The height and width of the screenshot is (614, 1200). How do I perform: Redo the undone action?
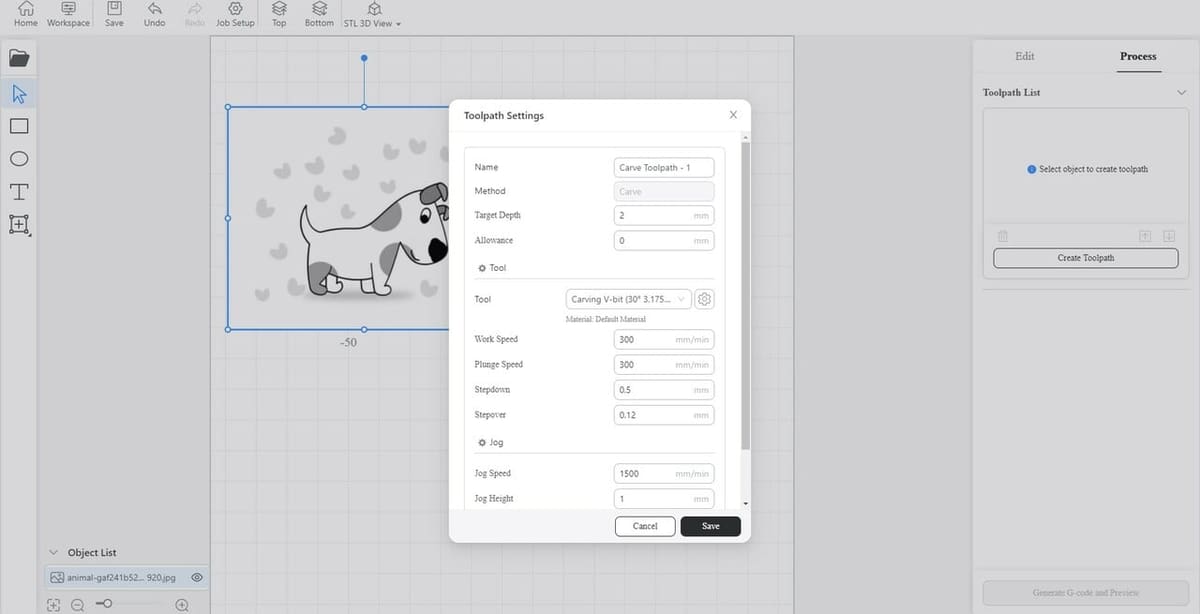point(195,14)
